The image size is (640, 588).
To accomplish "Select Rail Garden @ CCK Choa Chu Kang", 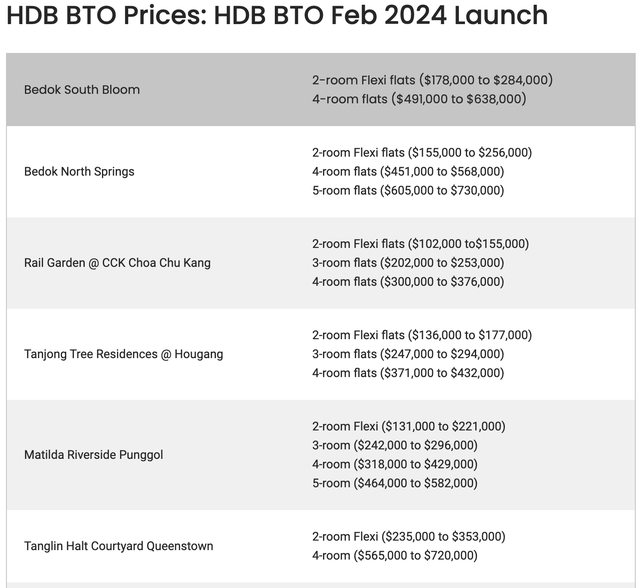I will point(117,263).
